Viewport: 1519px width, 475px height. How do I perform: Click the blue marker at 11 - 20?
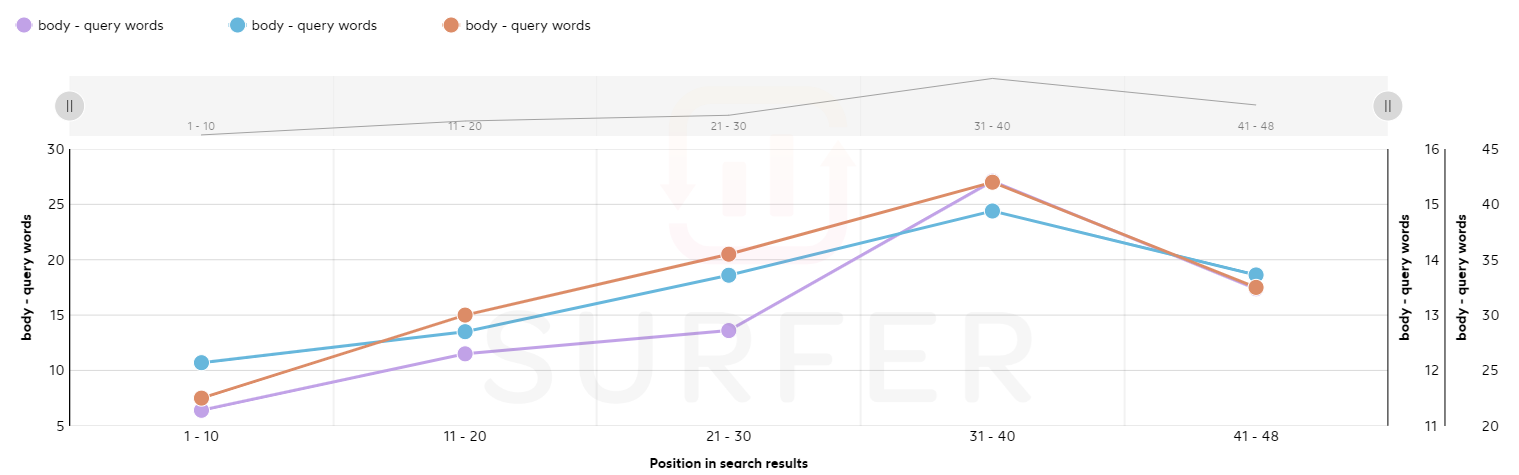465,331
